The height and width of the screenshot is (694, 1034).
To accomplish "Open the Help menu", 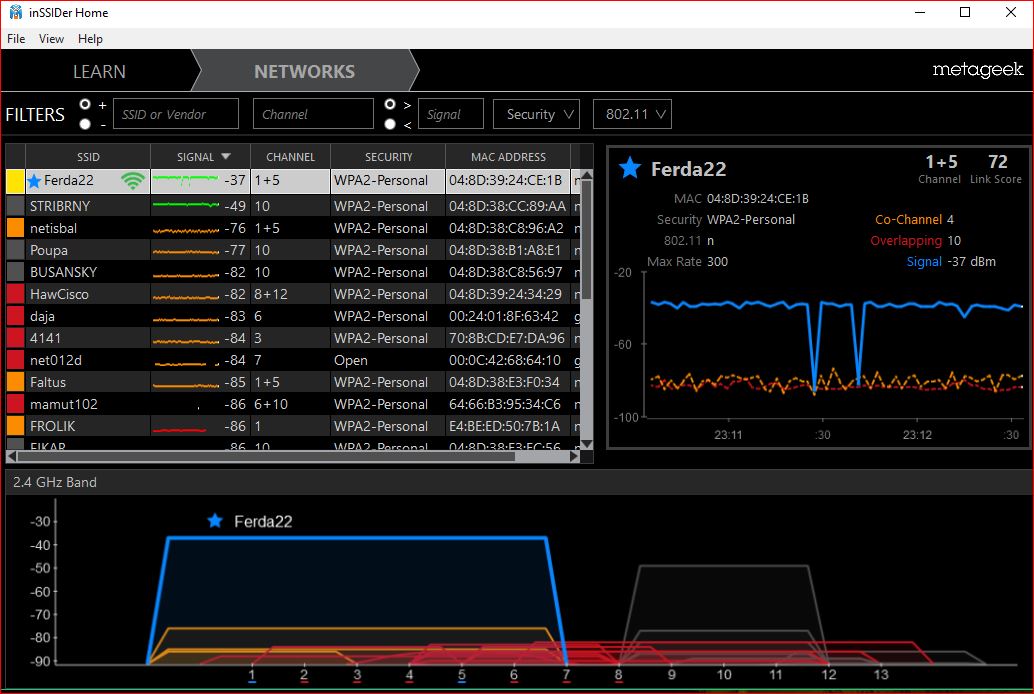I will (x=90, y=39).
